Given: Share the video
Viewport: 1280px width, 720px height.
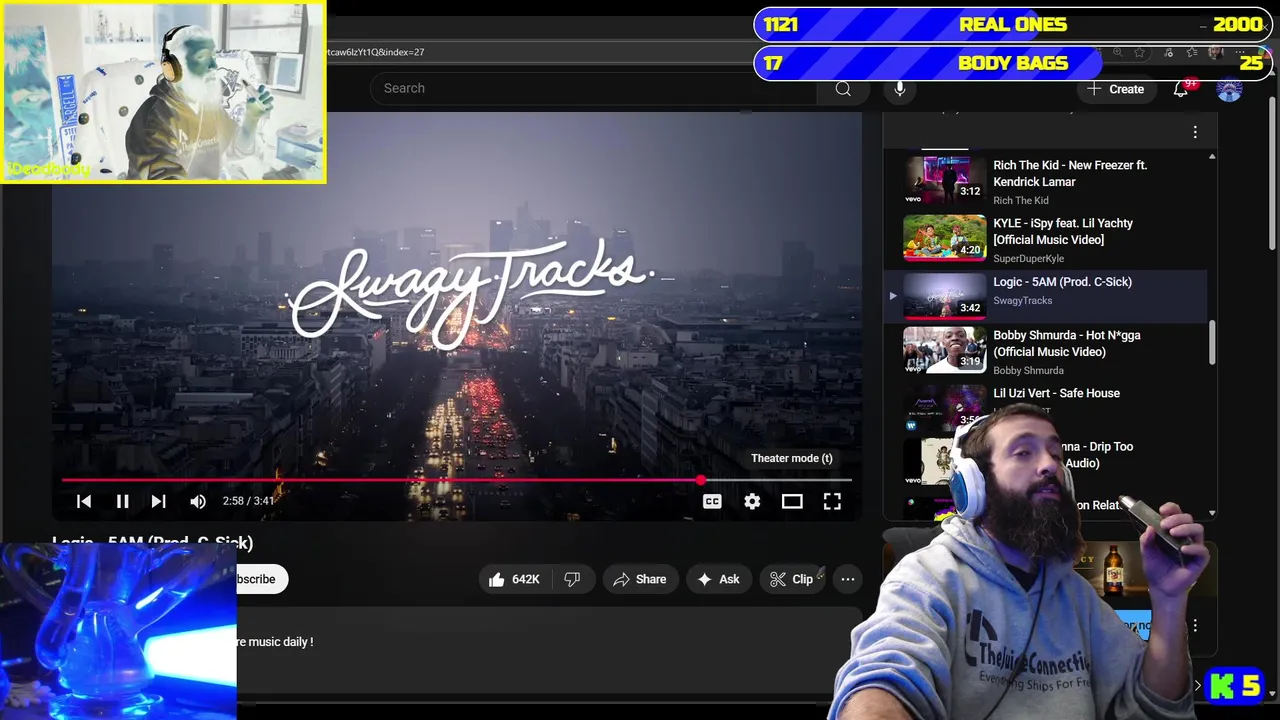Looking at the screenshot, I should click(640, 579).
